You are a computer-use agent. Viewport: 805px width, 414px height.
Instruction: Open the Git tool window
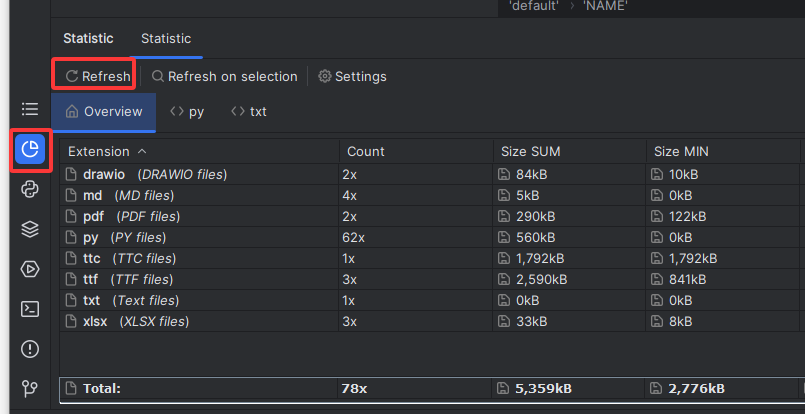click(30, 388)
